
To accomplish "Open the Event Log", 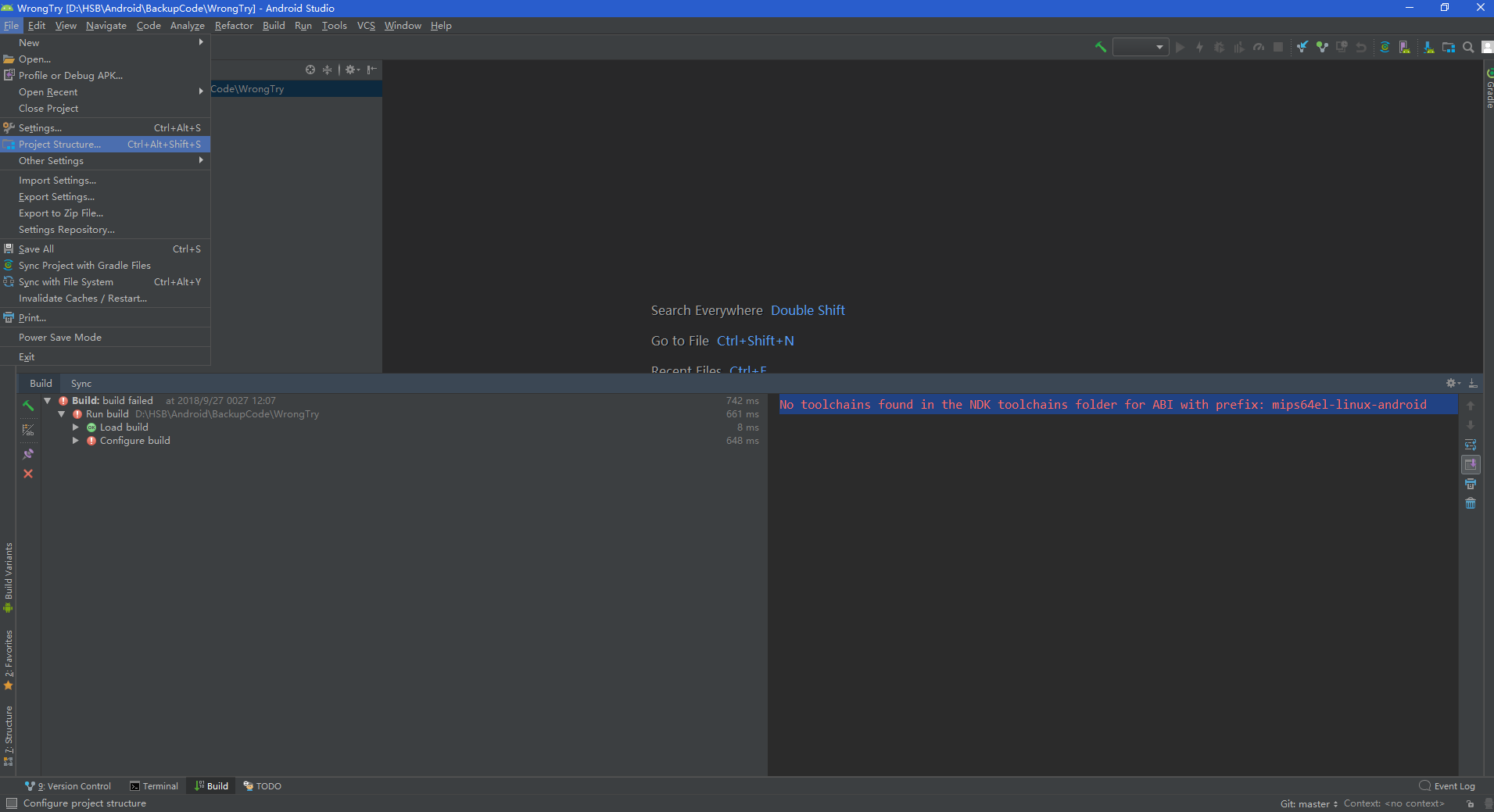I will point(1447,786).
